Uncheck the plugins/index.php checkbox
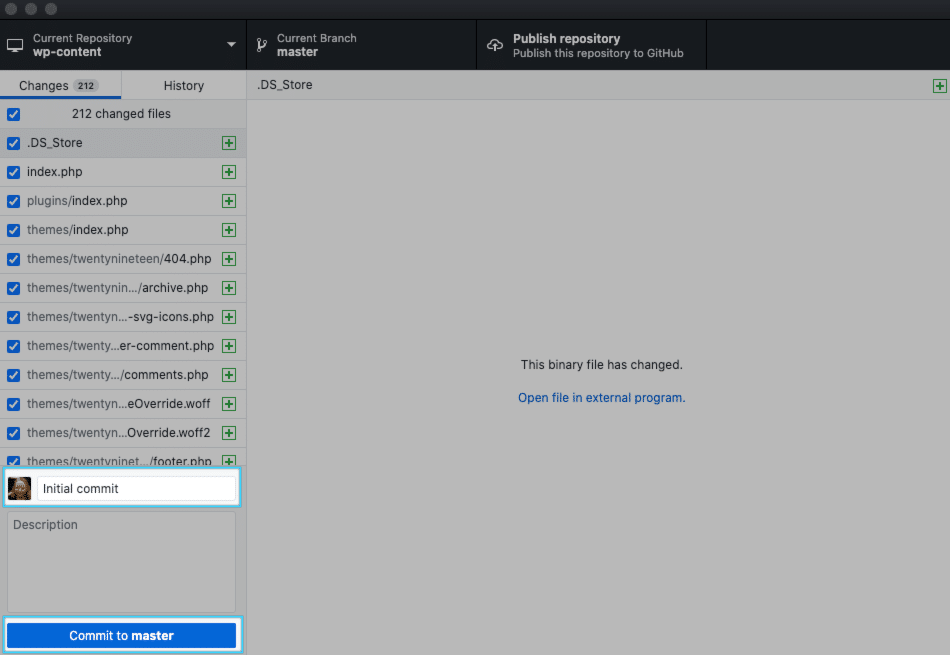 tap(13, 201)
